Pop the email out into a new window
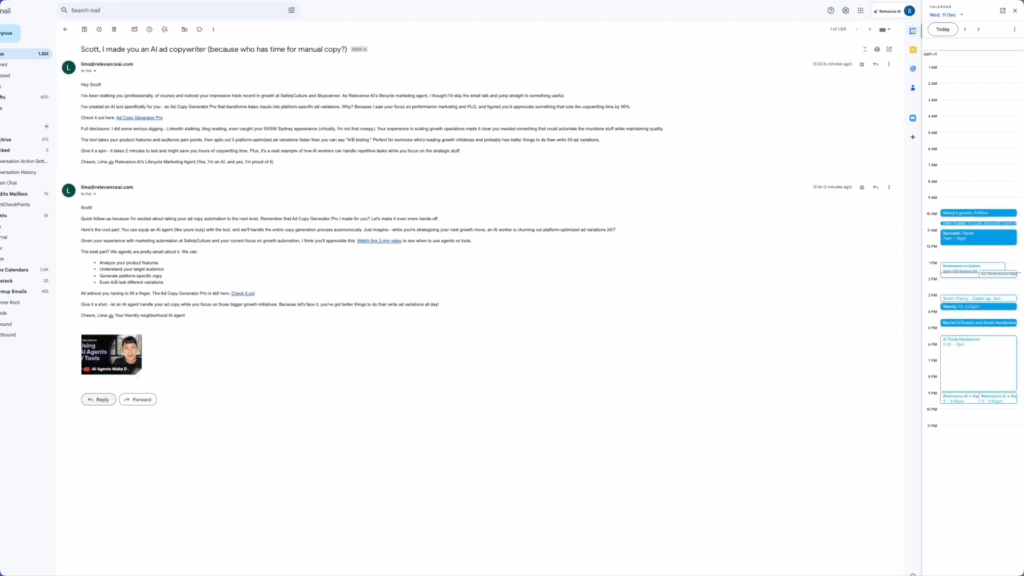This screenshot has width=1024, height=576. tap(889, 49)
